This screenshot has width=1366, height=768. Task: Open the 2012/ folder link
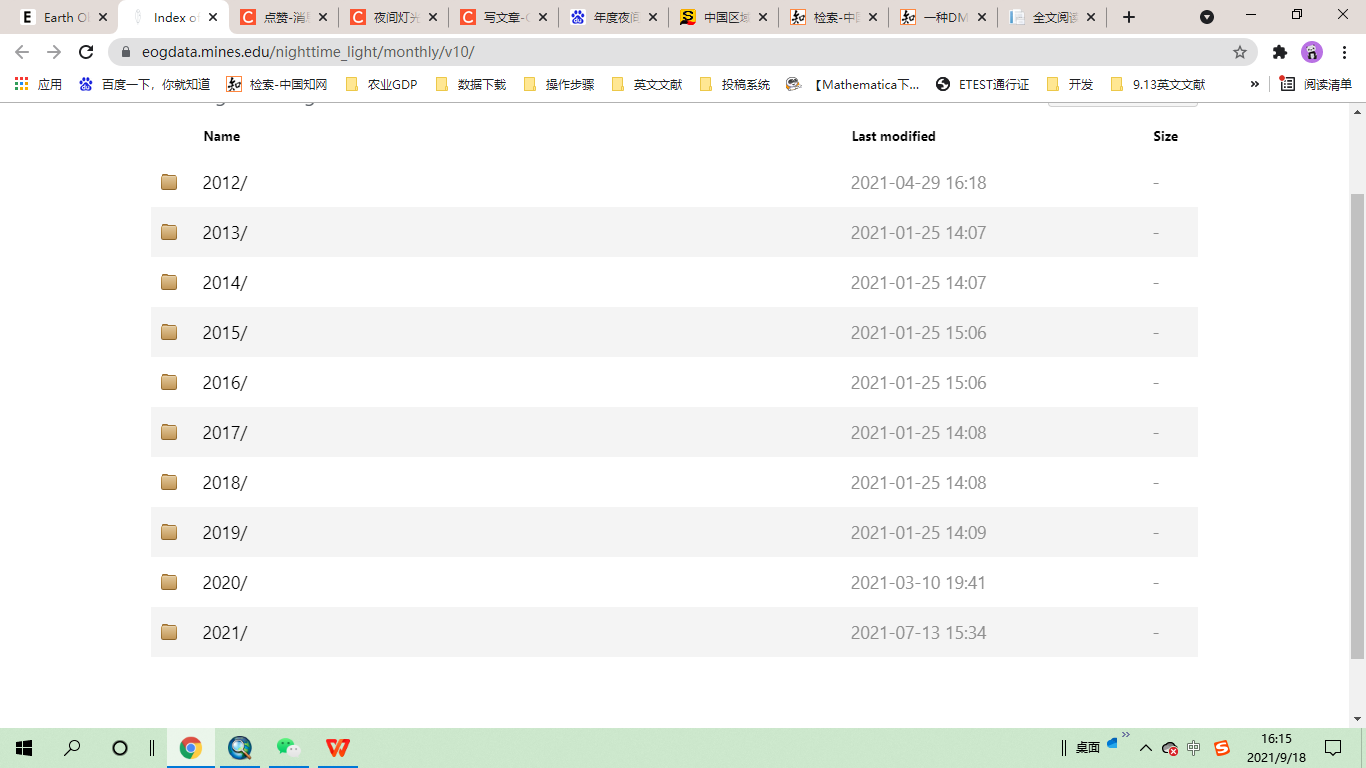coord(224,183)
